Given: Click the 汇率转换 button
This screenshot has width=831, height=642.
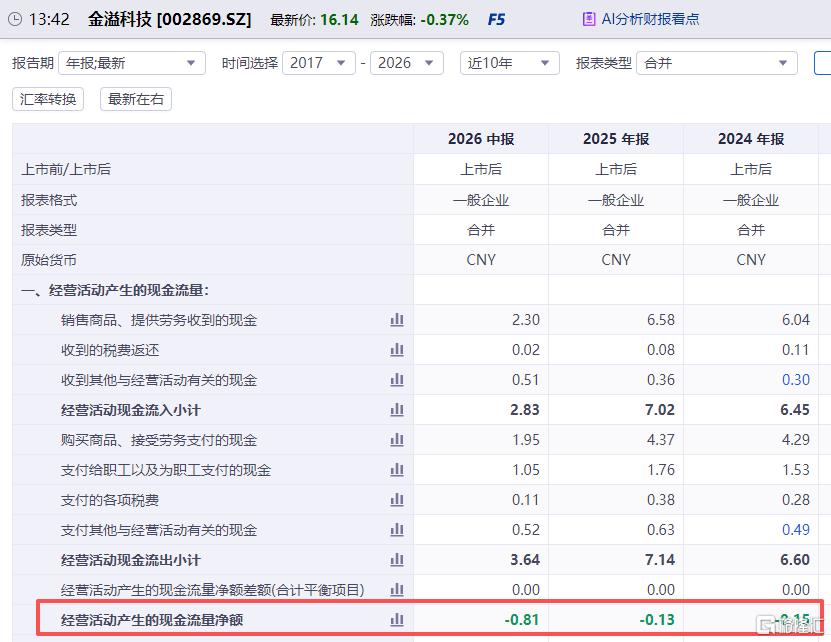Looking at the screenshot, I should pyautogui.click(x=48, y=99).
